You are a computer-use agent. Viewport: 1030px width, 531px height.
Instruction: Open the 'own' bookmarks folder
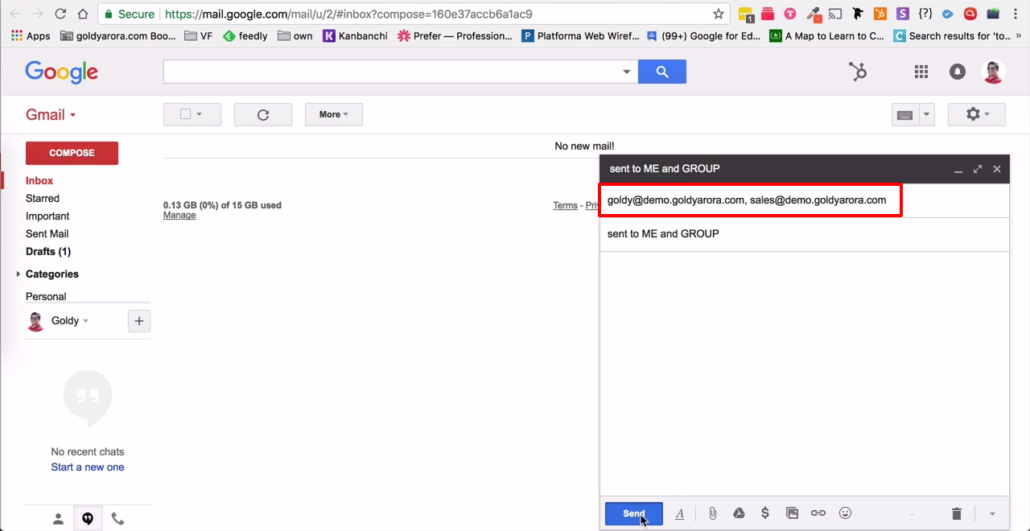coord(296,36)
